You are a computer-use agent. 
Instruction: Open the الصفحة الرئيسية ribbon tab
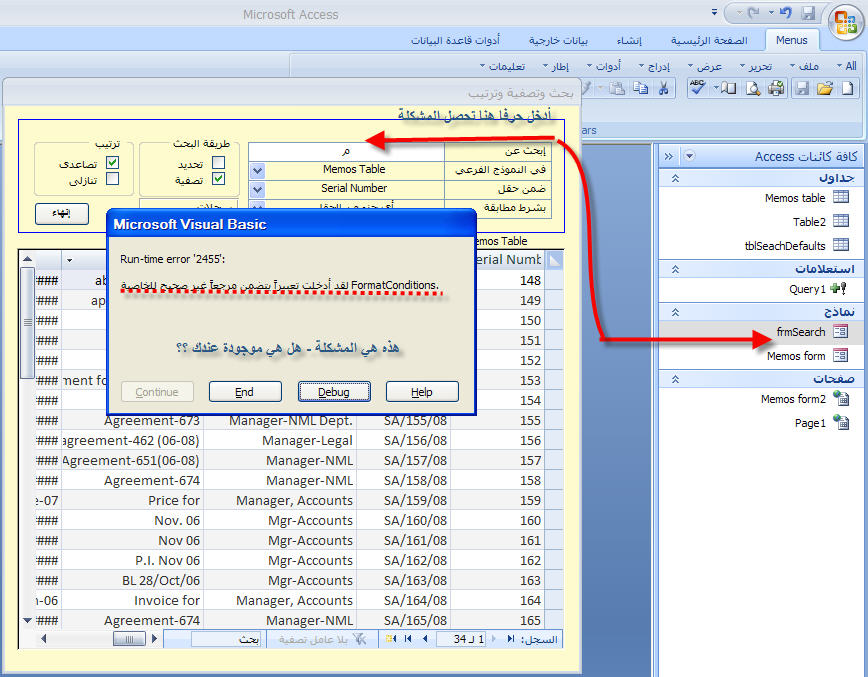click(x=709, y=40)
